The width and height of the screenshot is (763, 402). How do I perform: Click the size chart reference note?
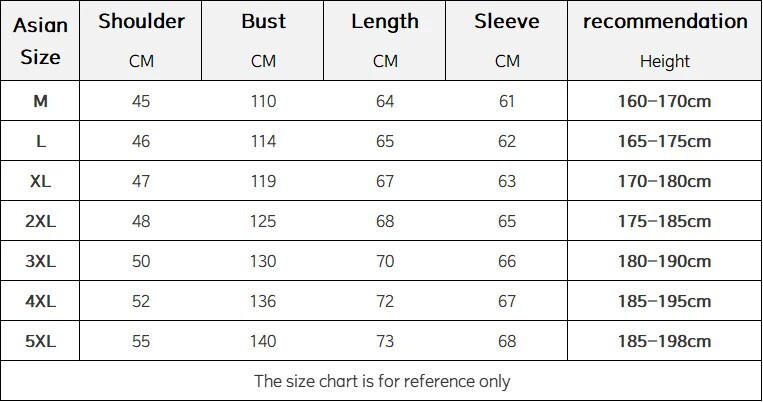[x=382, y=381]
